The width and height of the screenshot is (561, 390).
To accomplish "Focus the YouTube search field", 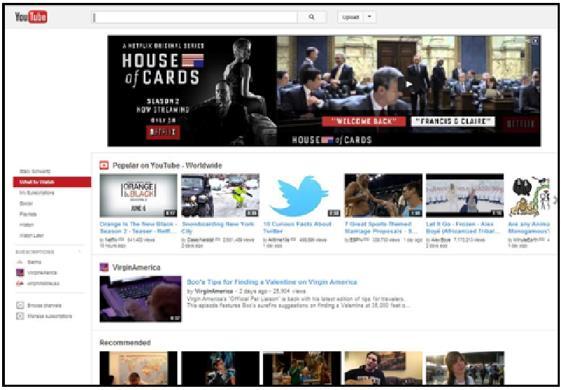I will click(x=195, y=17).
